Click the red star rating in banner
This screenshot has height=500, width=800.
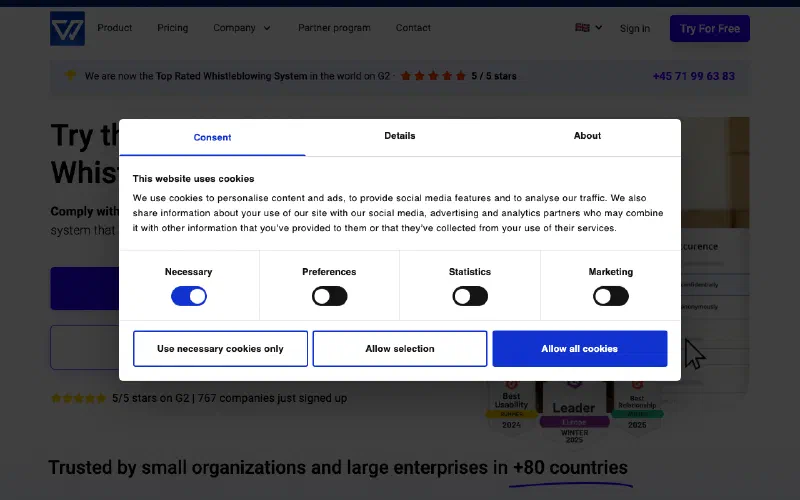(433, 76)
